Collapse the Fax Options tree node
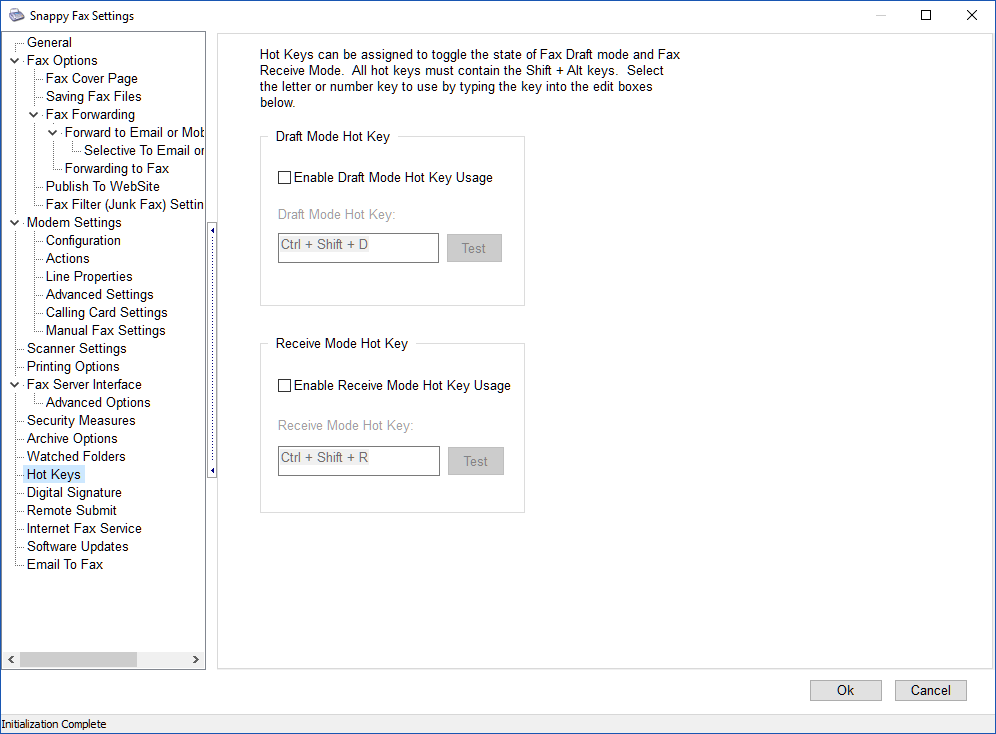 14,61
